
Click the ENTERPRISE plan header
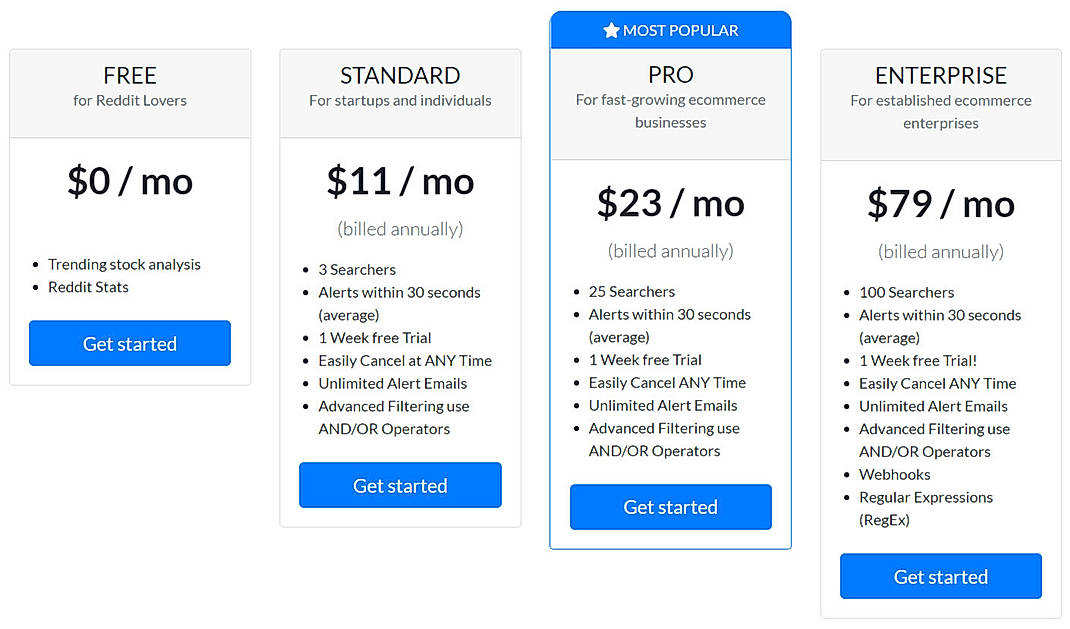(940, 75)
